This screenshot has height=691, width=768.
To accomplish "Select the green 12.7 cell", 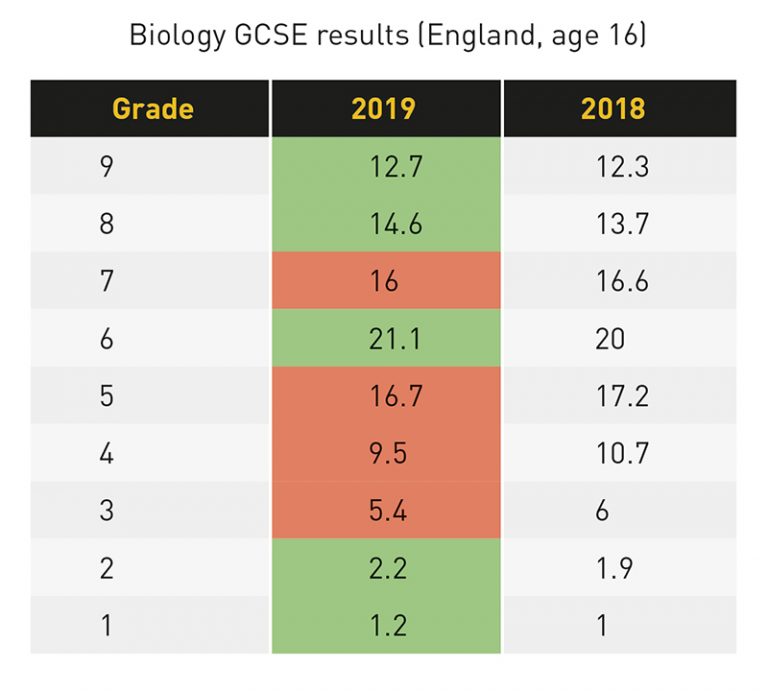I will click(386, 165).
